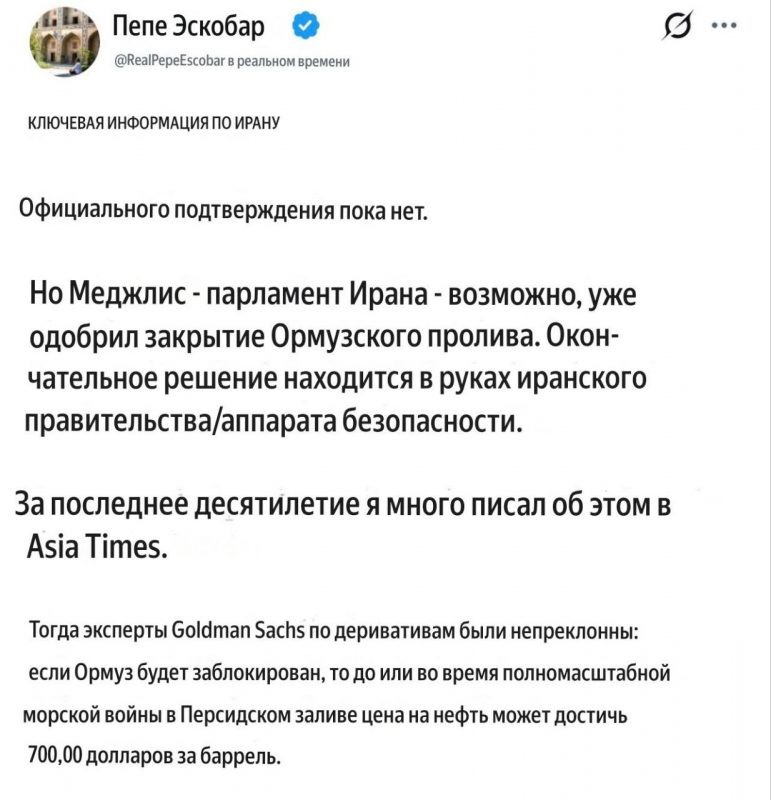The height and width of the screenshot is (800, 771).
Task: Open Grok analysis via the circle-slash icon
Action: [676, 23]
